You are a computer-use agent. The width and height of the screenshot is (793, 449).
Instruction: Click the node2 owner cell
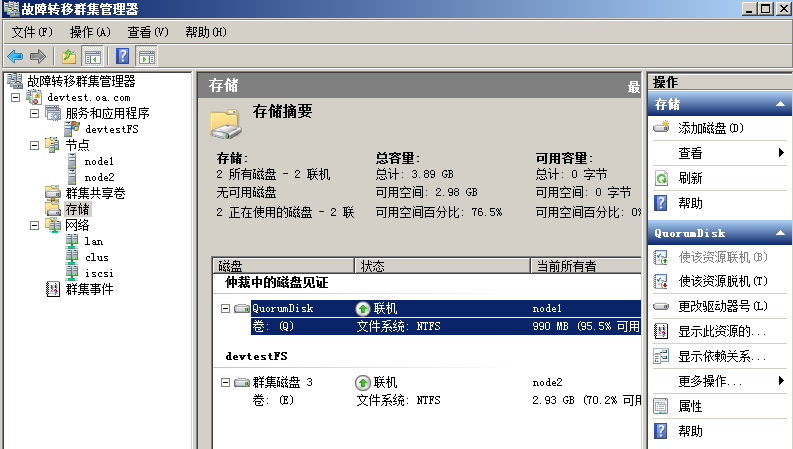pyautogui.click(x=547, y=382)
